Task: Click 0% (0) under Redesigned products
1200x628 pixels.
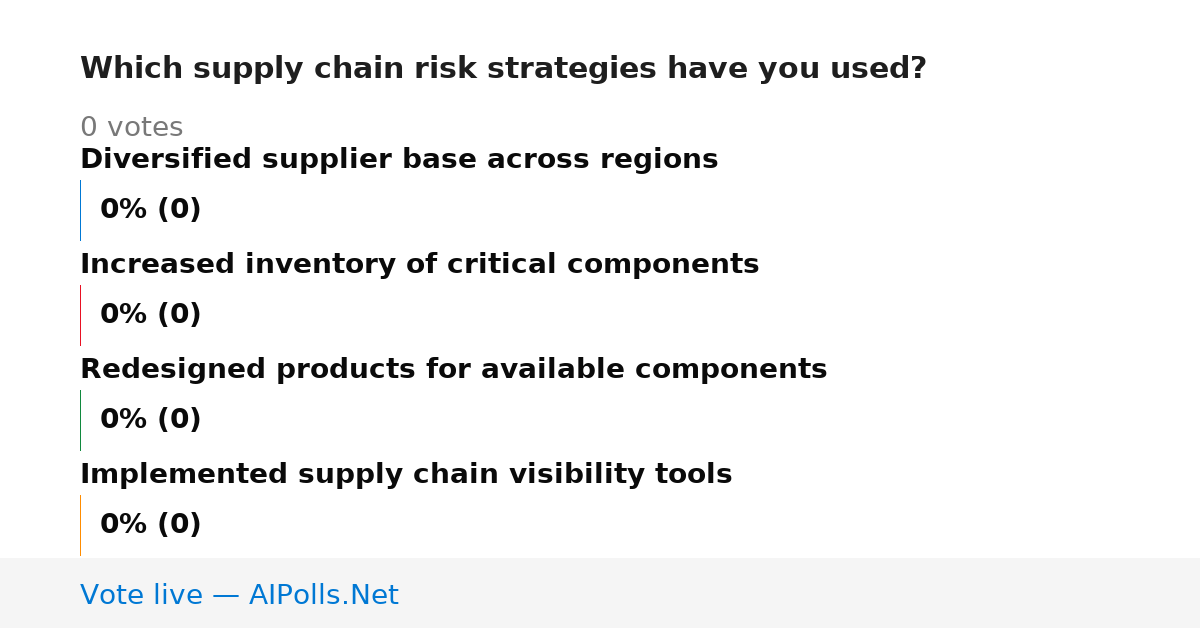Action: pyautogui.click(x=150, y=420)
